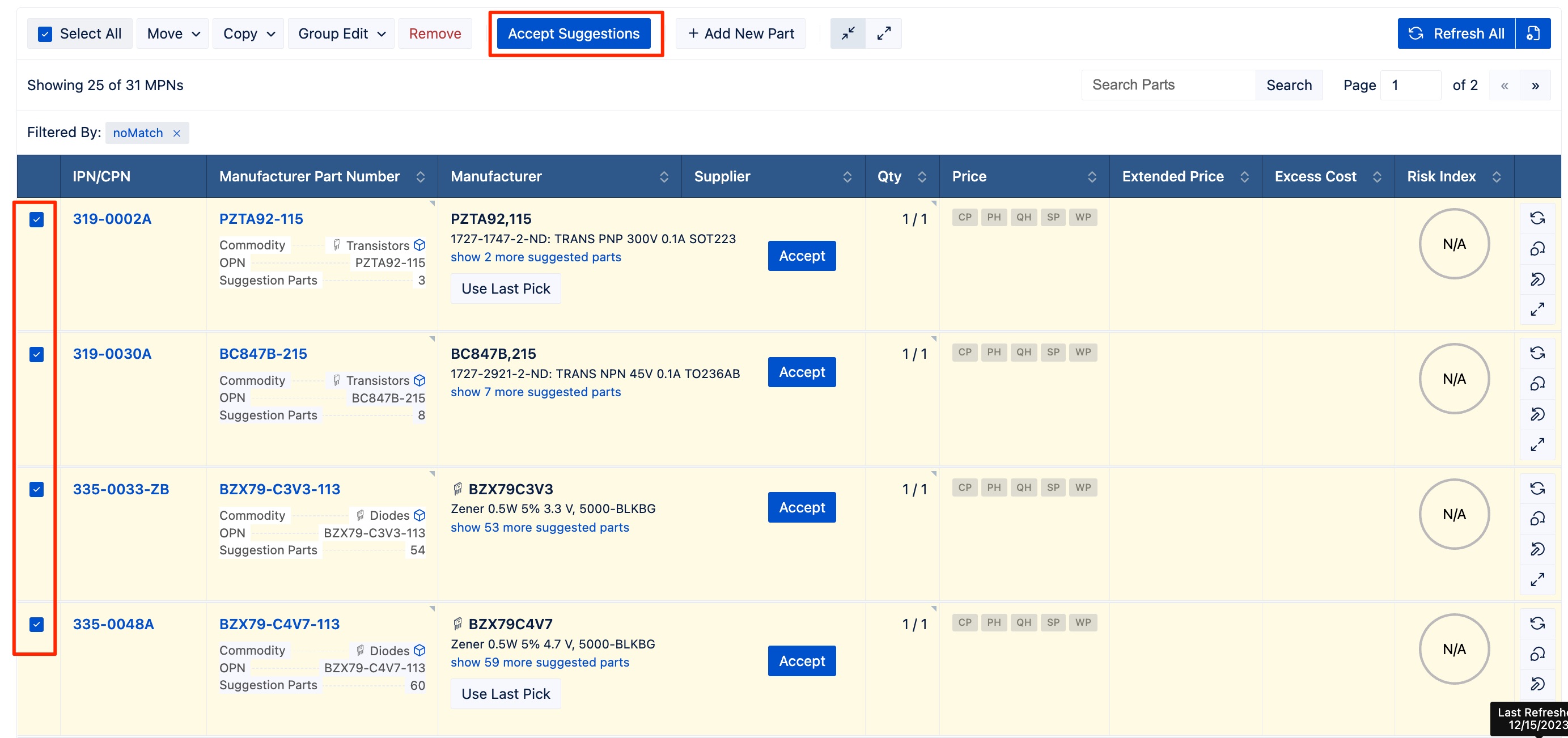The height and width of the screenshot is (738, 1568).
Task: Open the Copy dropdown
Action: point(248,33)
